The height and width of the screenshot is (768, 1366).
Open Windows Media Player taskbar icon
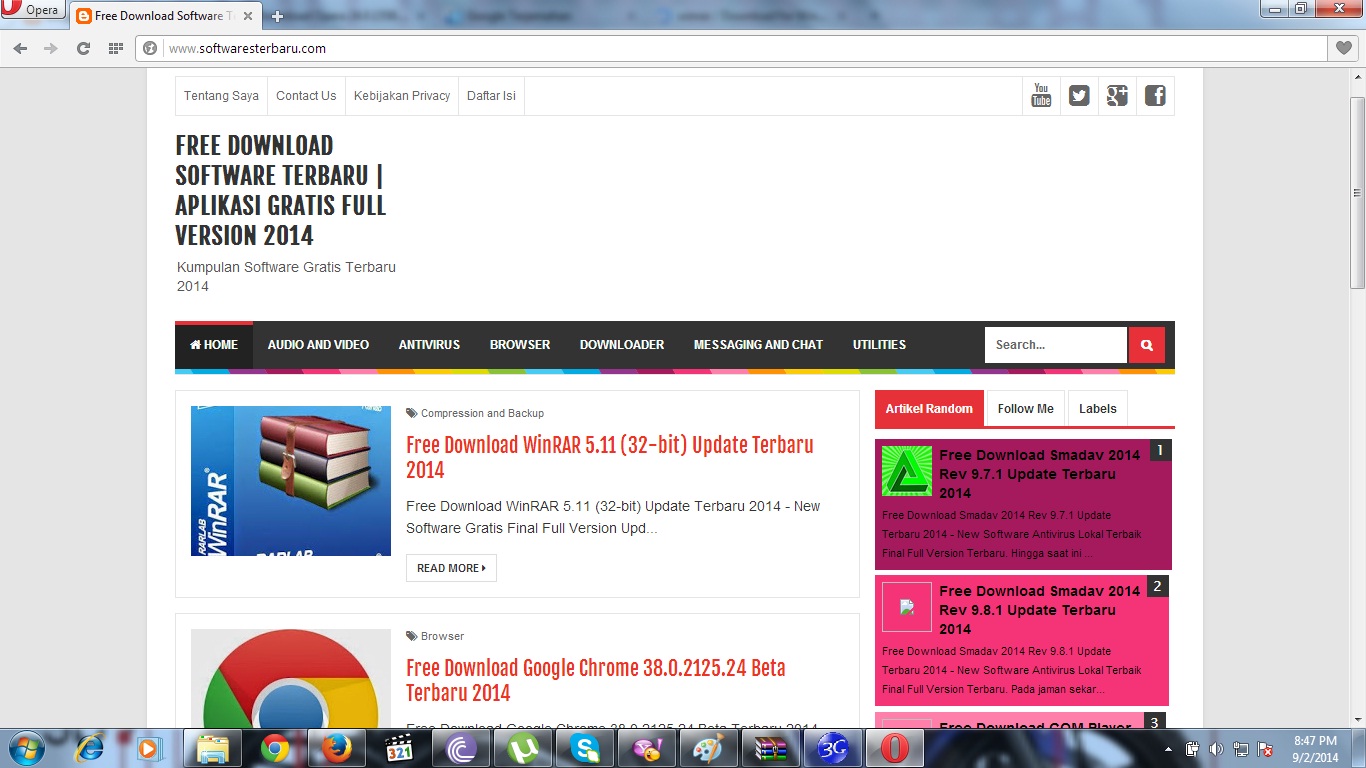[149, 748]
